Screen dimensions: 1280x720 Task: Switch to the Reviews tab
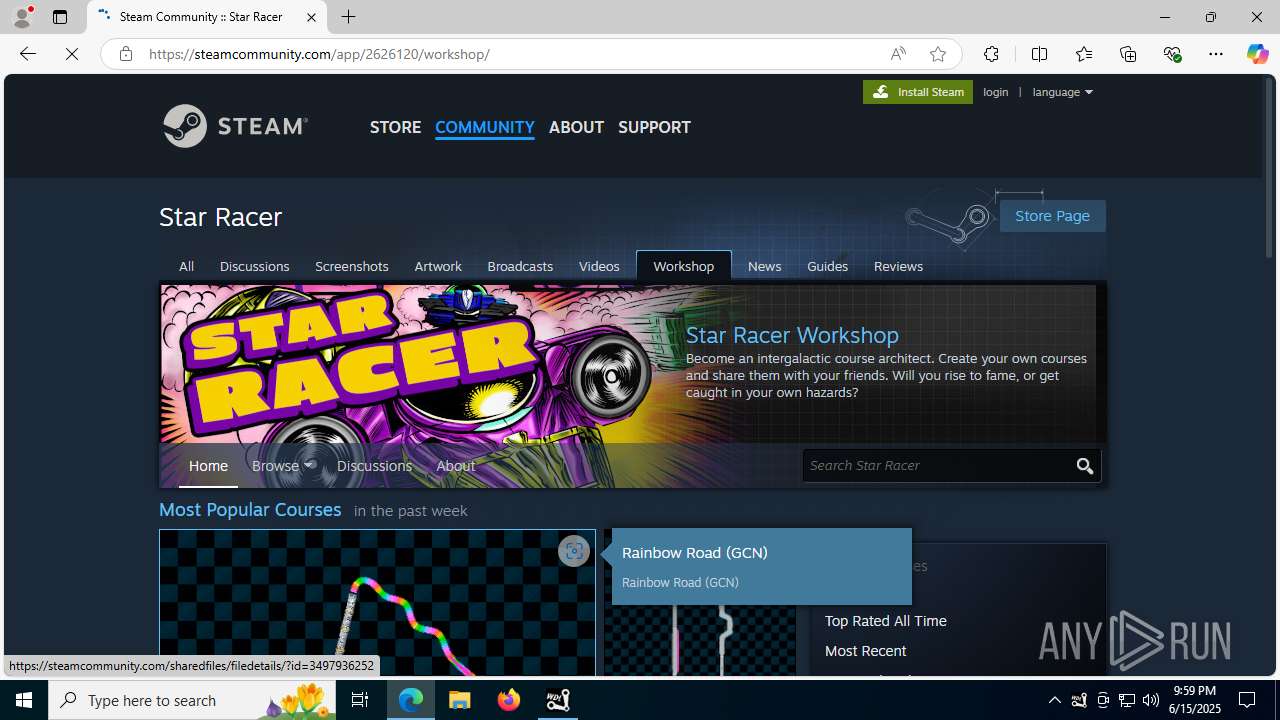[898, 266]
